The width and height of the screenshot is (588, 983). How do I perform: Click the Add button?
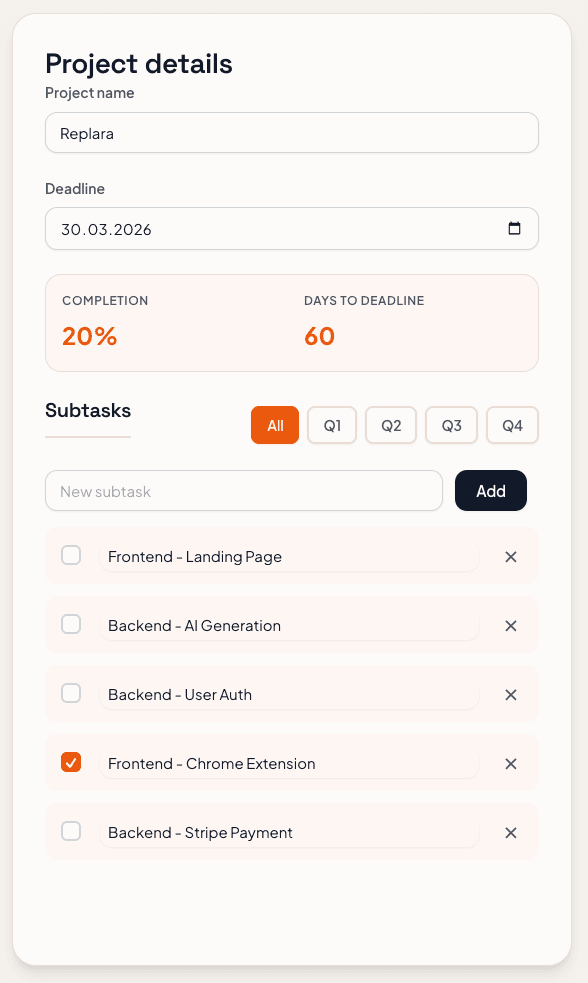(x=491, y=490)
